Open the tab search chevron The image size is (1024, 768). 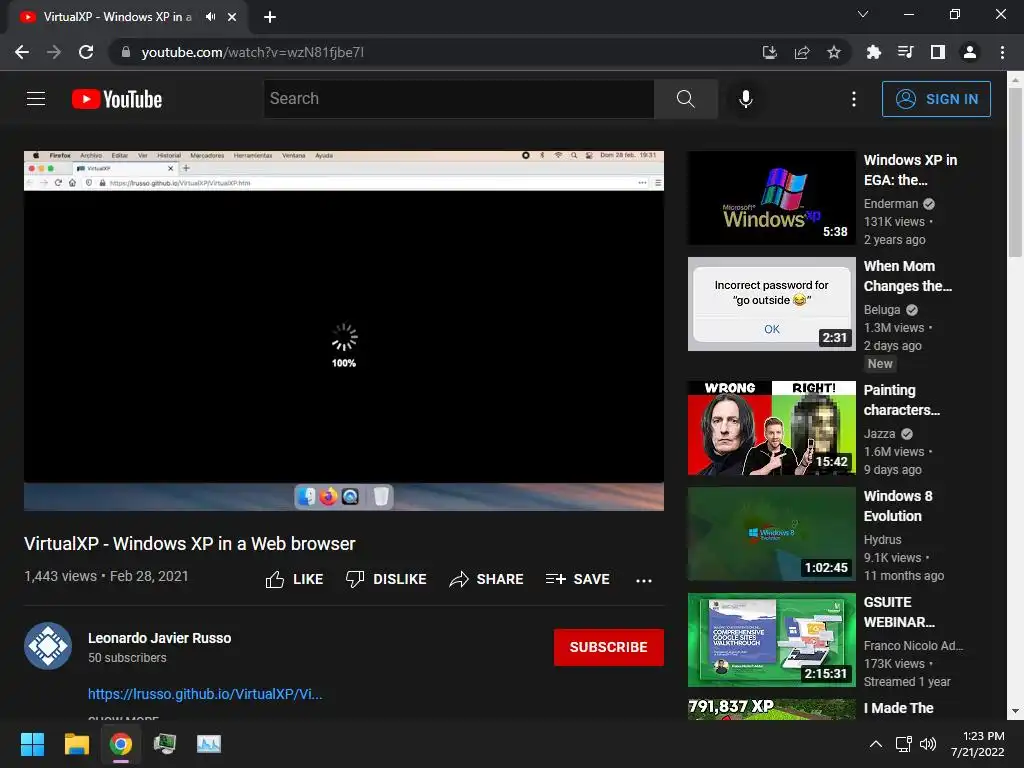click(x=863, y=14)
